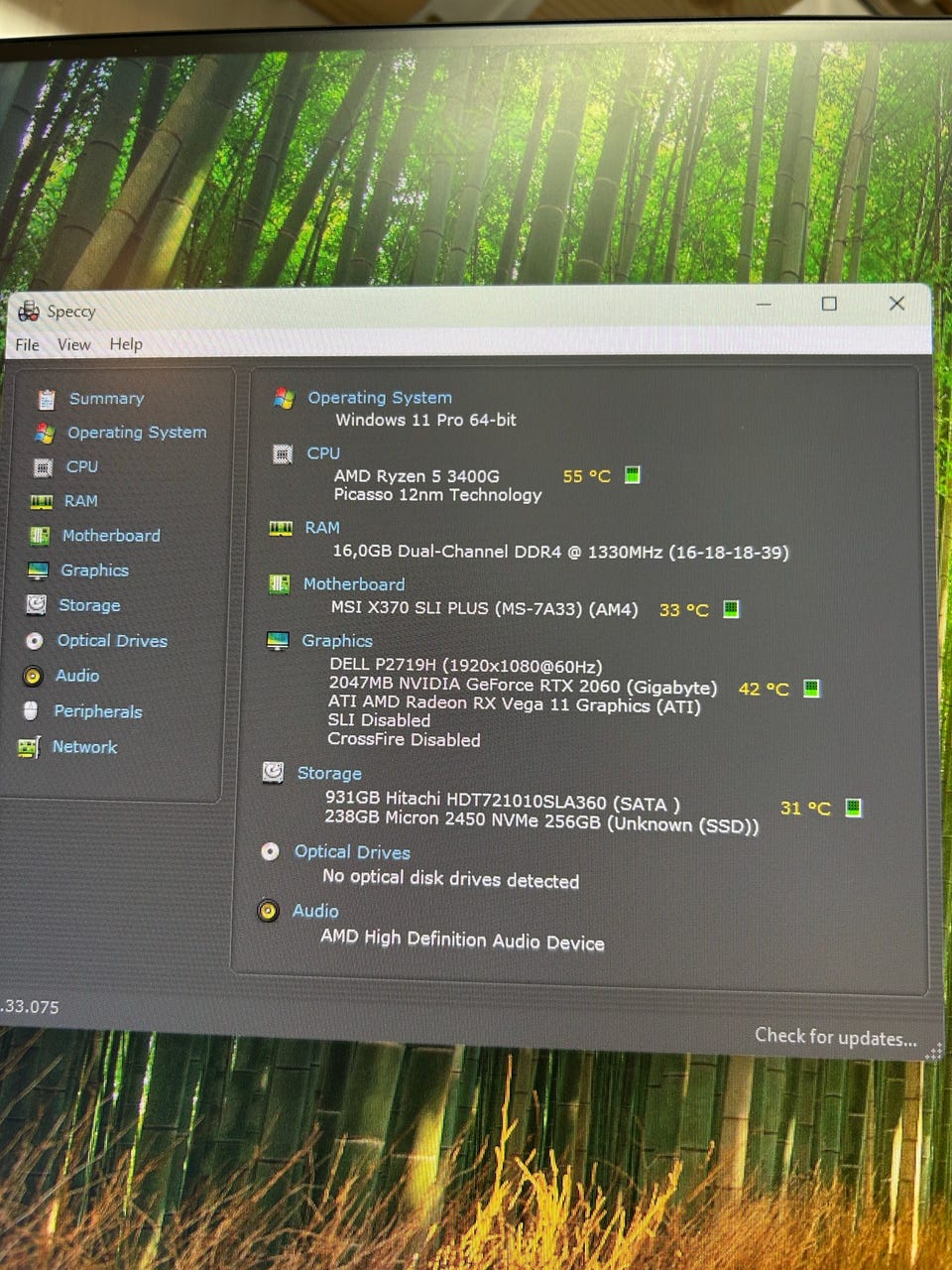Viewport: 952px width, 1270px height.
Task: Click green temperature indicator next to 42 °C
Action: [811, 688]
